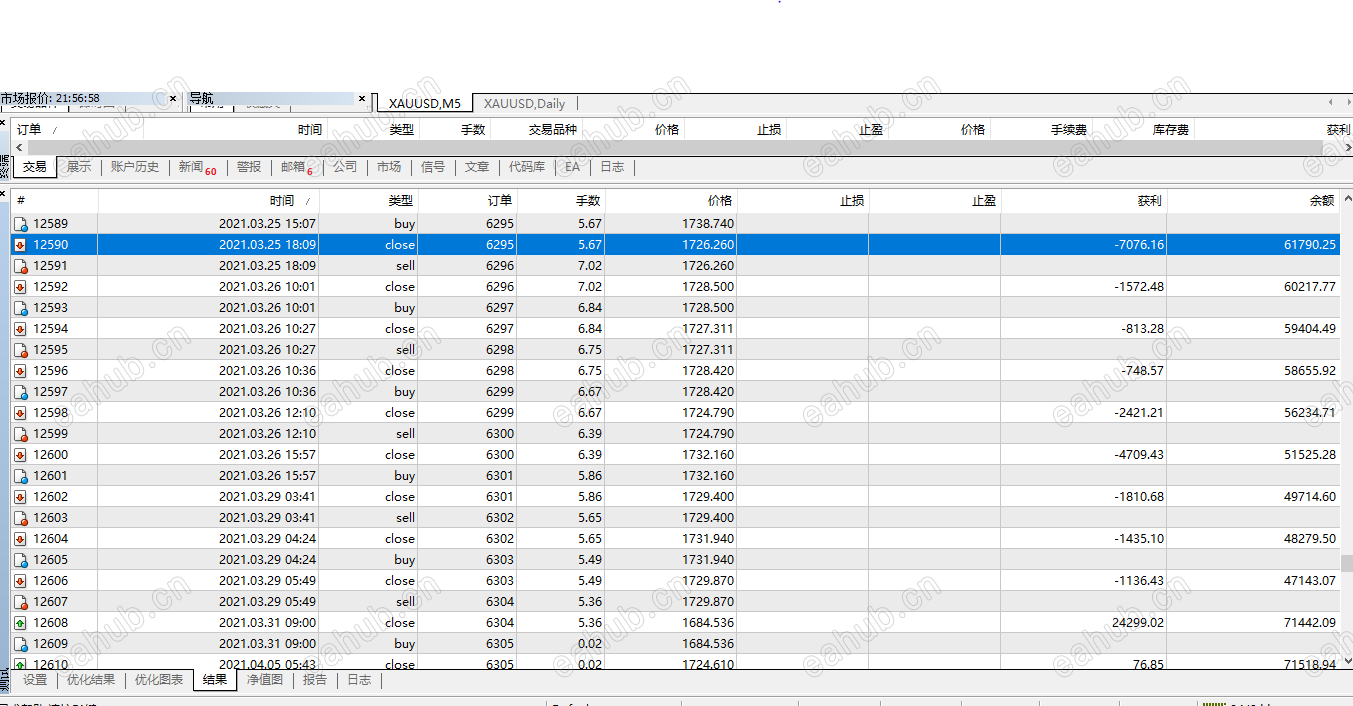Click the loss icon in row 12606

coord(19,581)
